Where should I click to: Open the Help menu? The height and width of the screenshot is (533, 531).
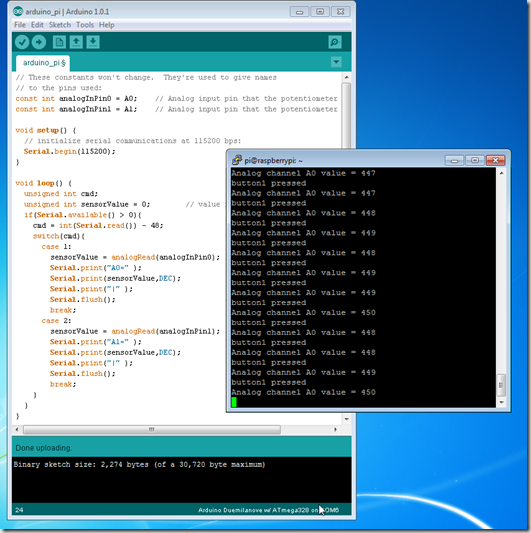[106, 25]
